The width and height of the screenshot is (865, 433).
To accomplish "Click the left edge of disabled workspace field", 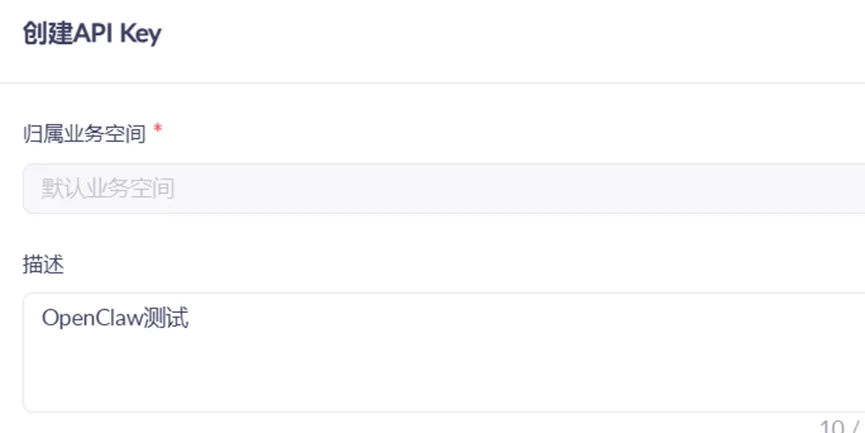I will 26,188.
